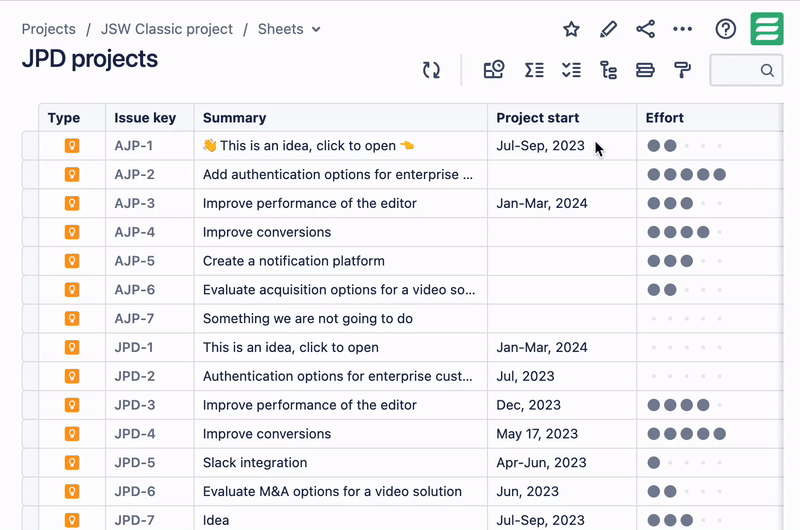This screenshot has width=800, height=530.
Task: Set the empty effort rating for AJP-7
Action: click(686, 319)
